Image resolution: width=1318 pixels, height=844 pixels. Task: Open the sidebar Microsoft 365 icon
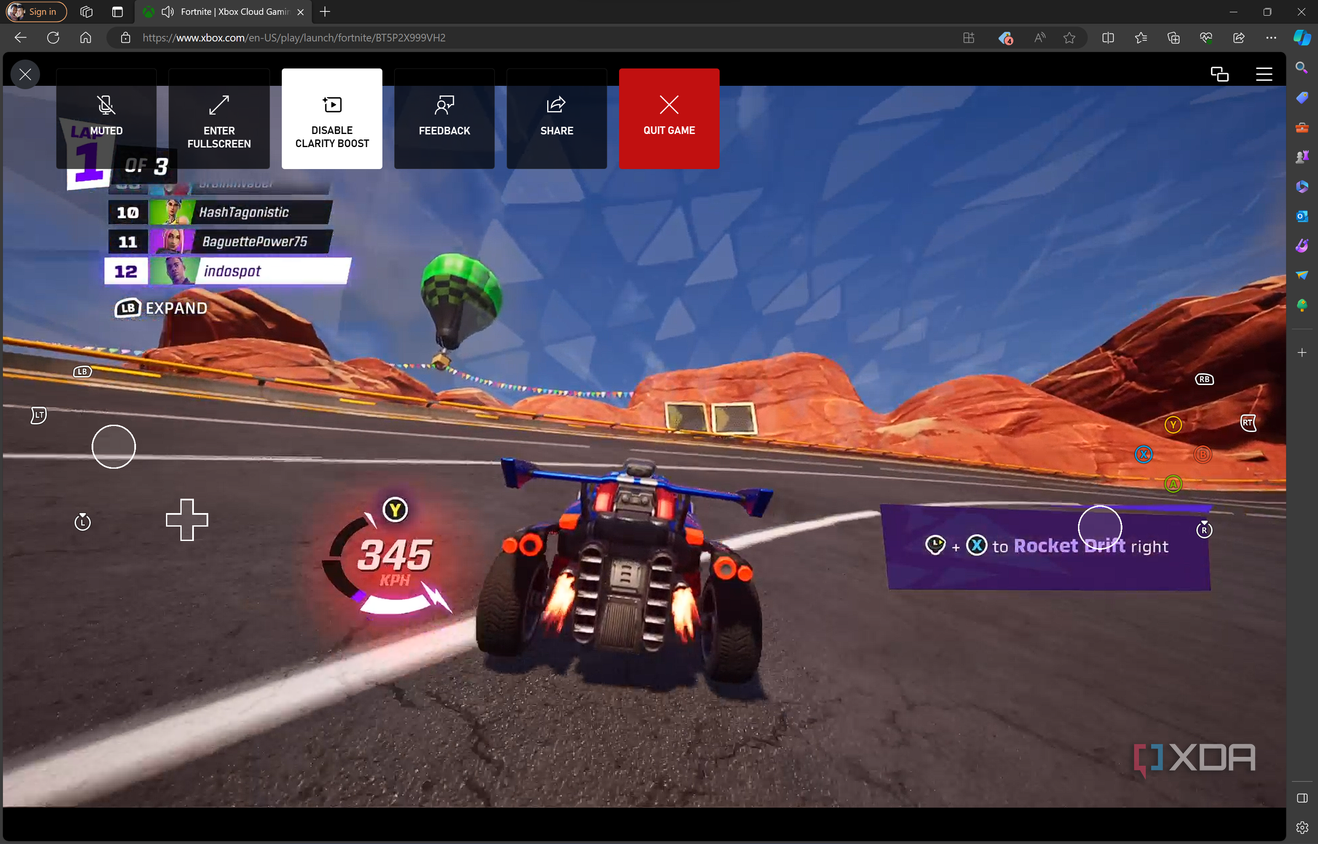[x=1302, y=186]
